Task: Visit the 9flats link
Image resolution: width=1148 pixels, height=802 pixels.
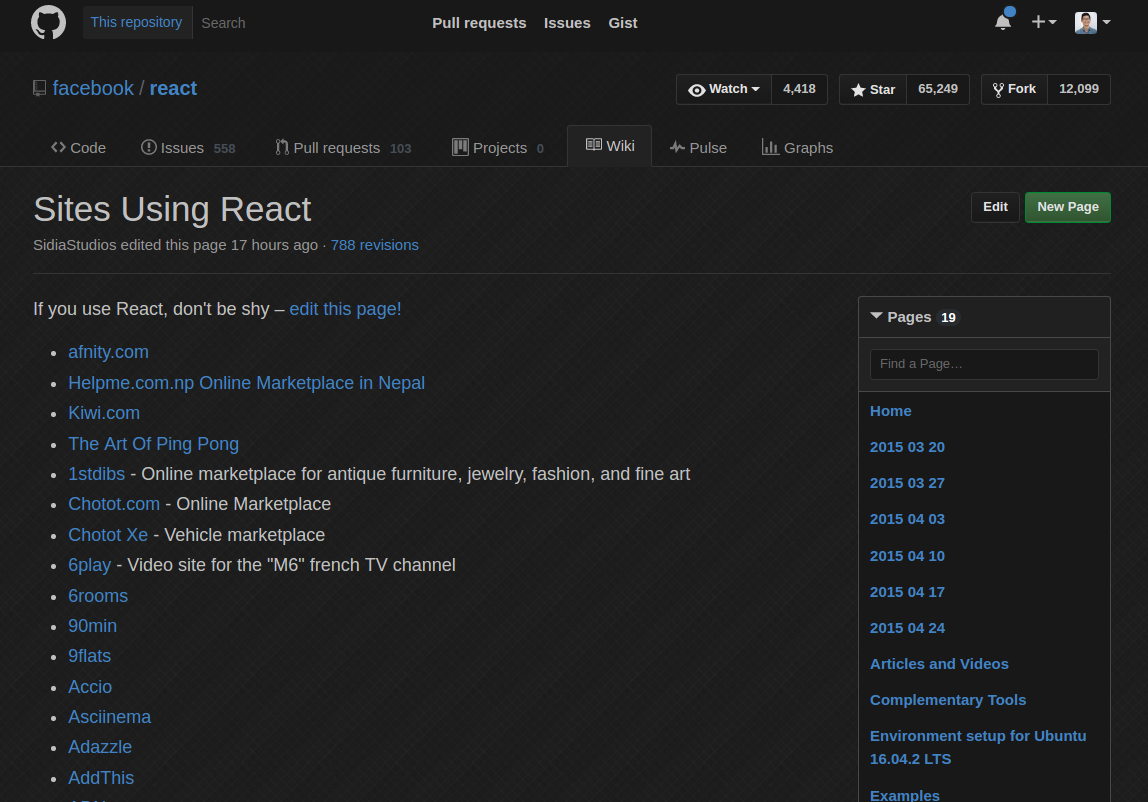Action: click(89, 656)
